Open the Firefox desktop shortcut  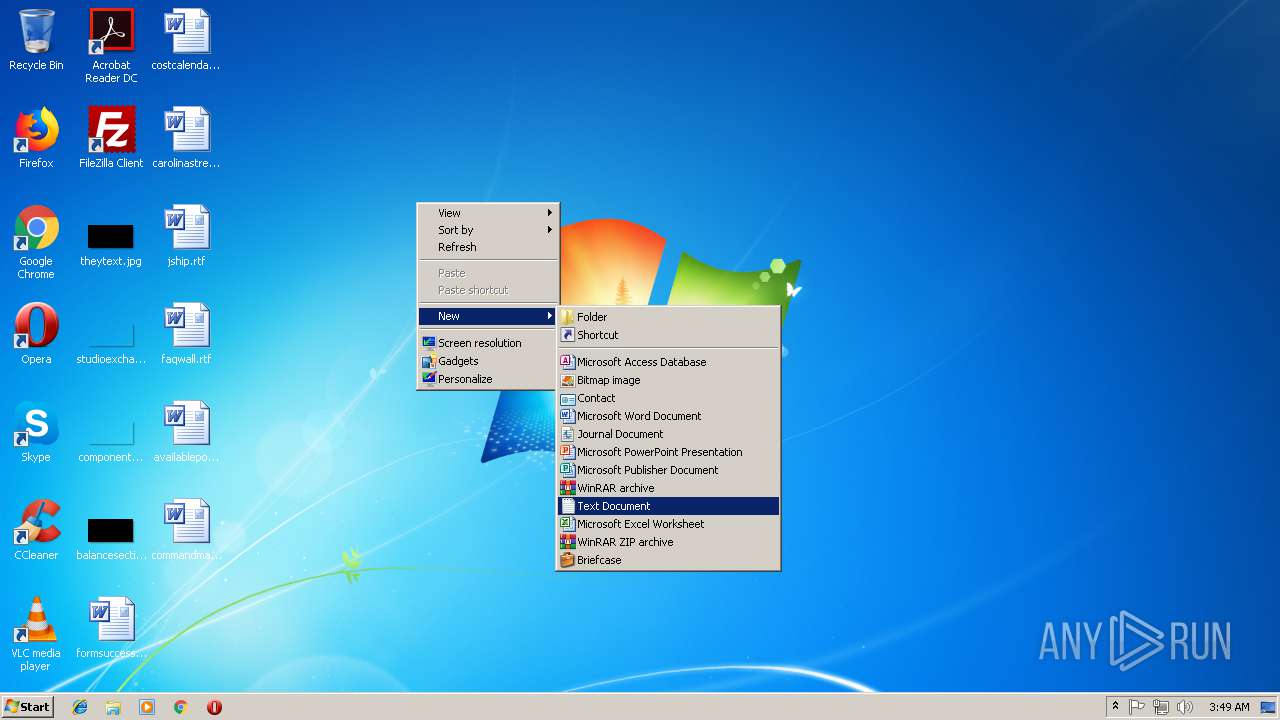pyautogui.click(x=36, y=138)
